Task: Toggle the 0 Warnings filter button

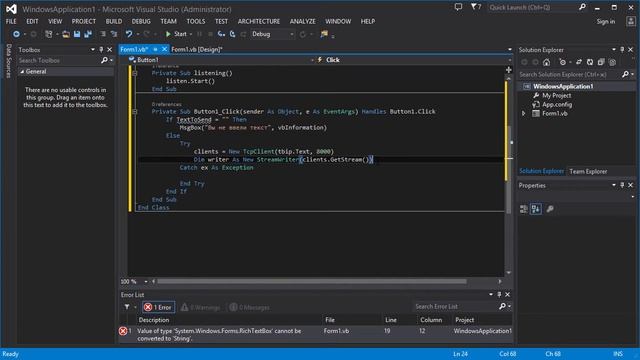Action: (200, 307)
